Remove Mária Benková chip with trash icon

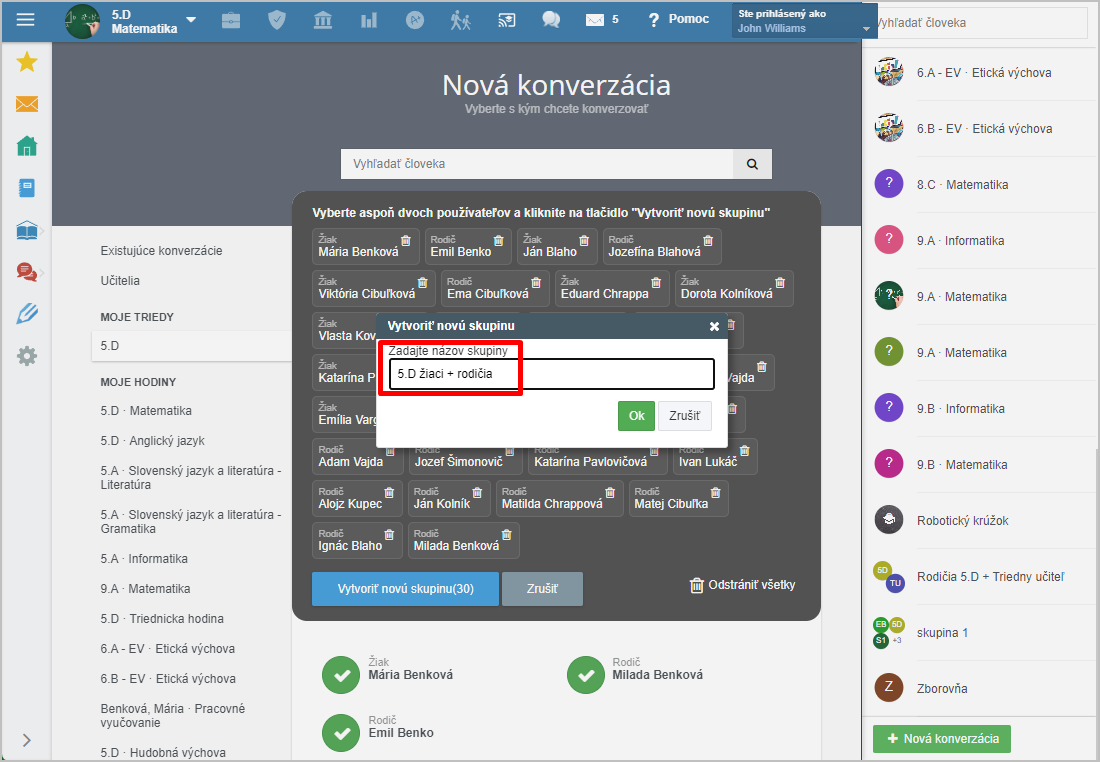coord(405,241)
